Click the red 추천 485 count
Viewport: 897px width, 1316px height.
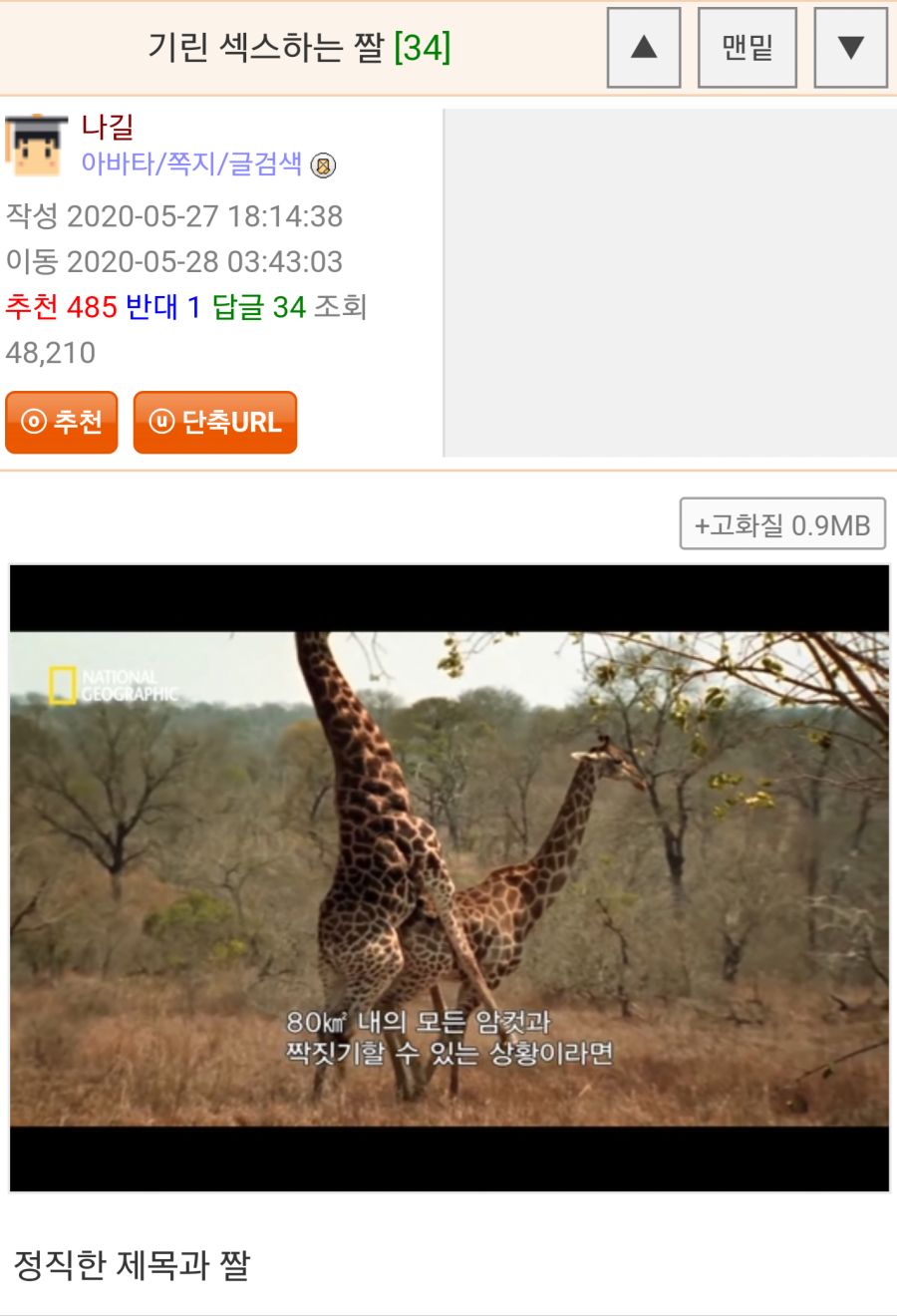[x=62, y=307]
